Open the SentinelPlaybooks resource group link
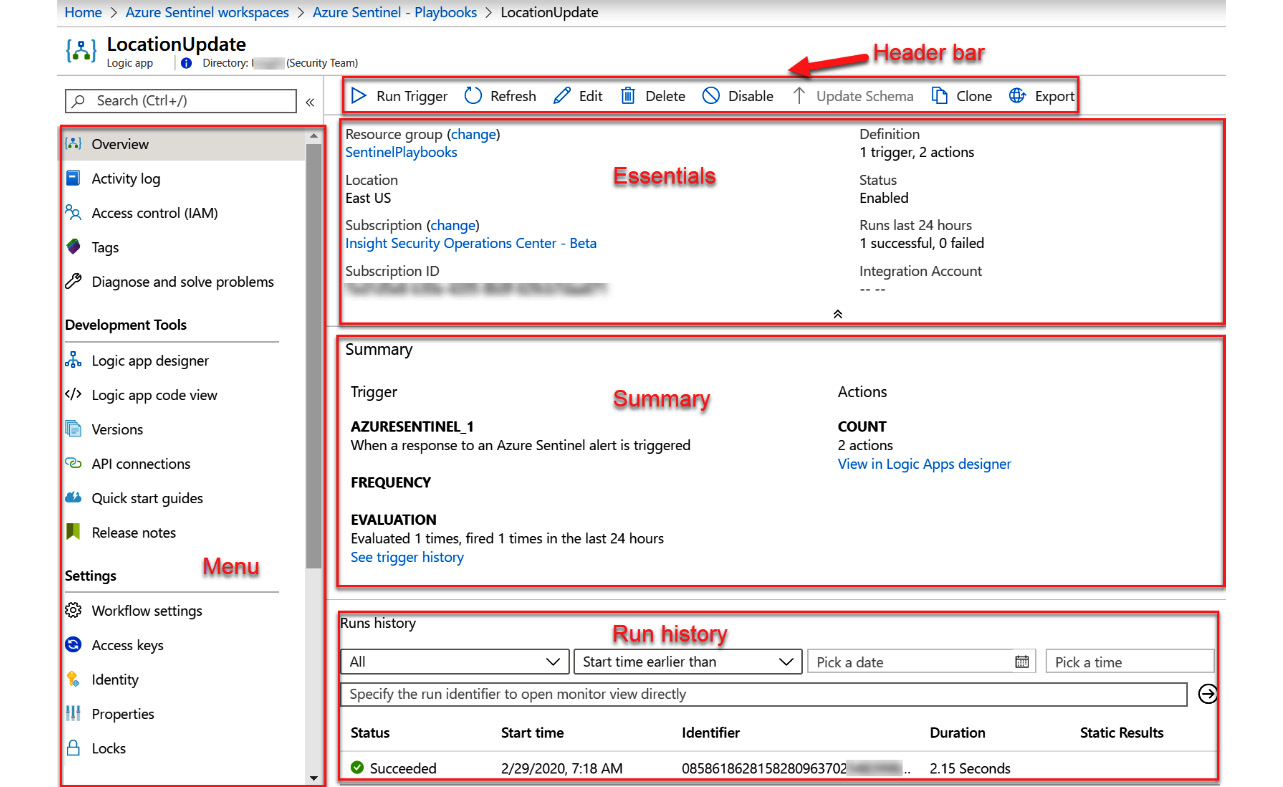This screenshot has height=787, width=1283. click(x=401, y=152)
